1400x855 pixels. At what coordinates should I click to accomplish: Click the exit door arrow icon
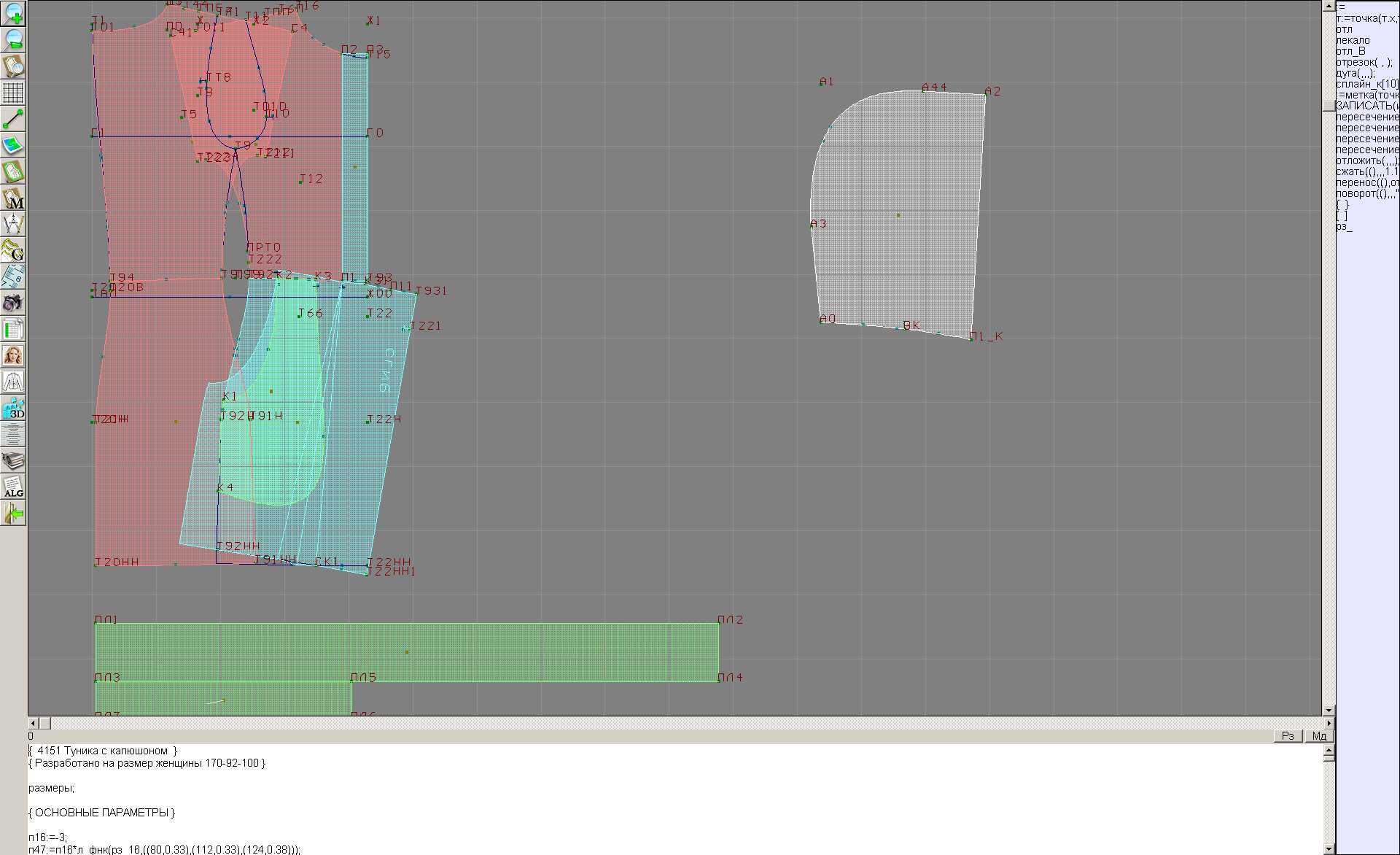coord(13,514)
